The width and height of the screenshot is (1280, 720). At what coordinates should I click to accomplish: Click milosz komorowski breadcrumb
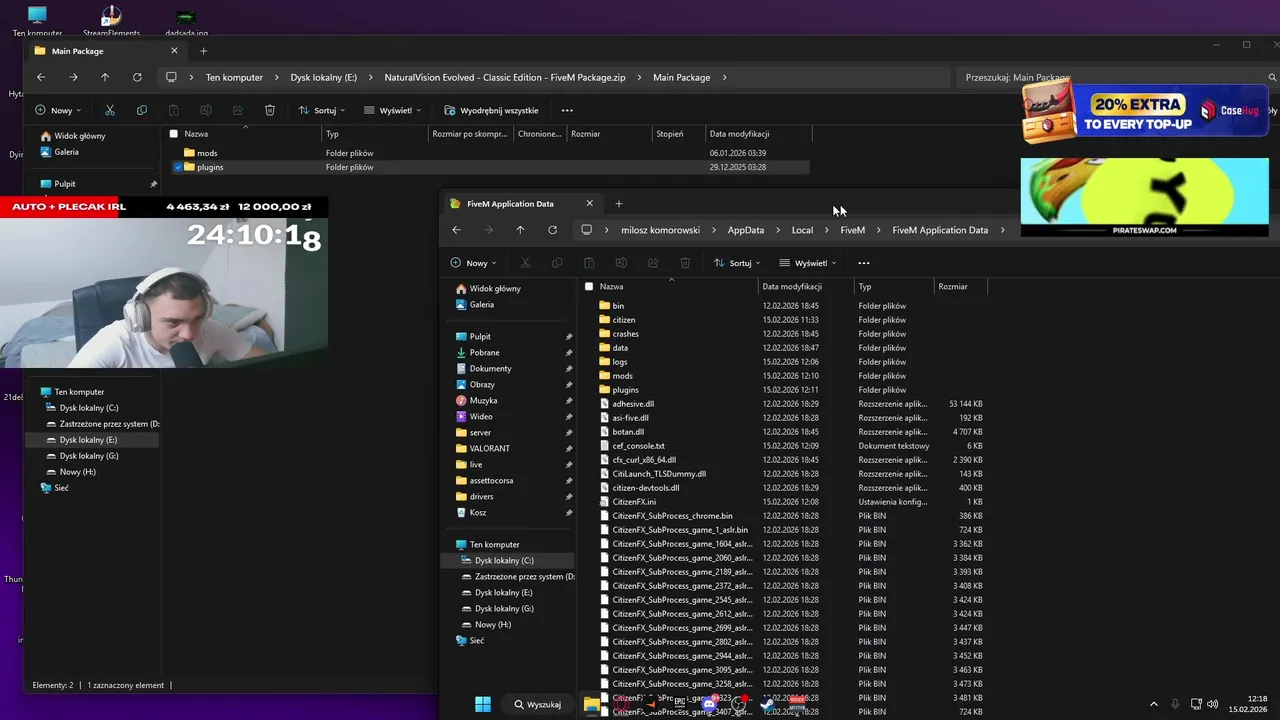tap(661, 230)
